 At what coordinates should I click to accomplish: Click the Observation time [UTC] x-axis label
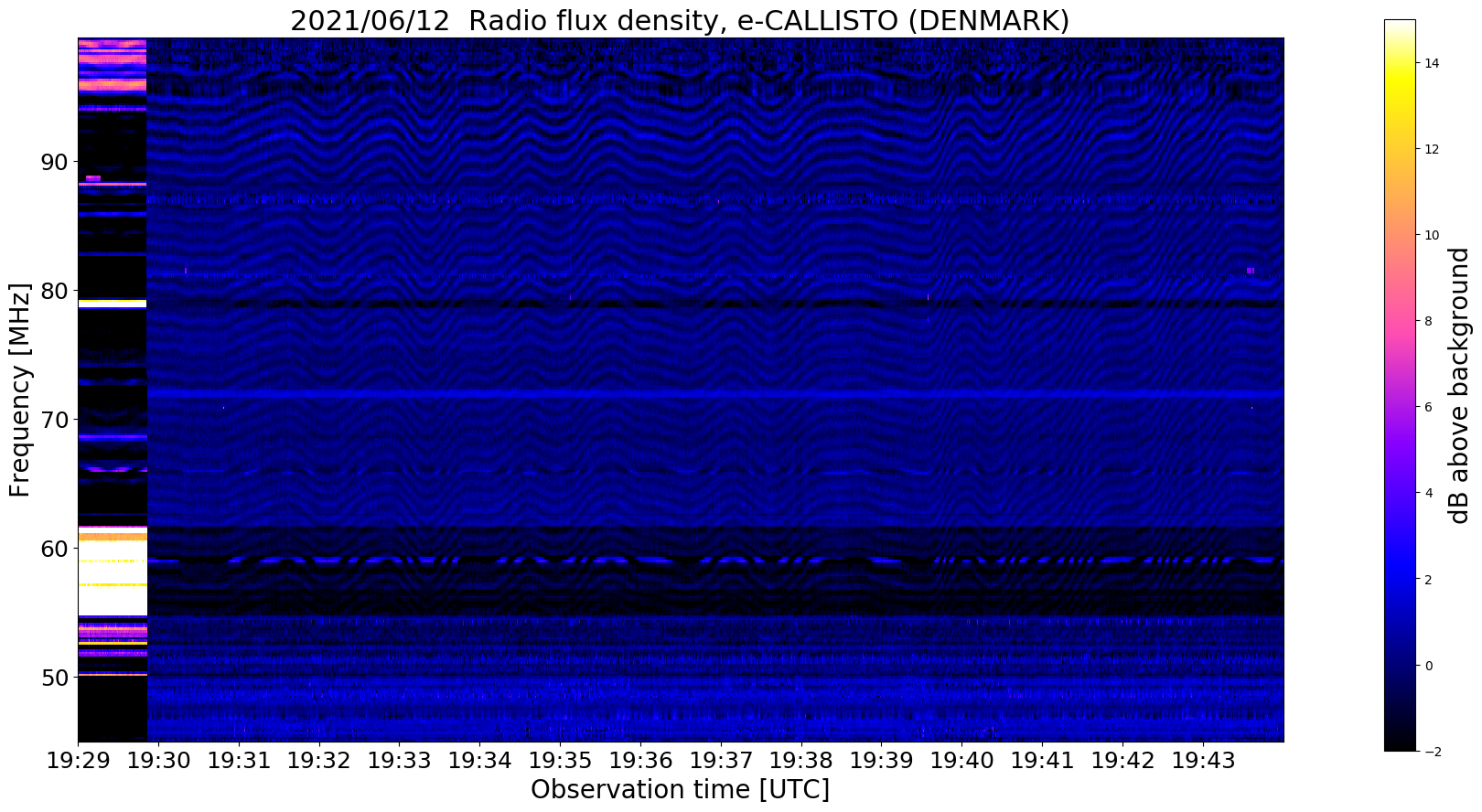click(680, 789)
